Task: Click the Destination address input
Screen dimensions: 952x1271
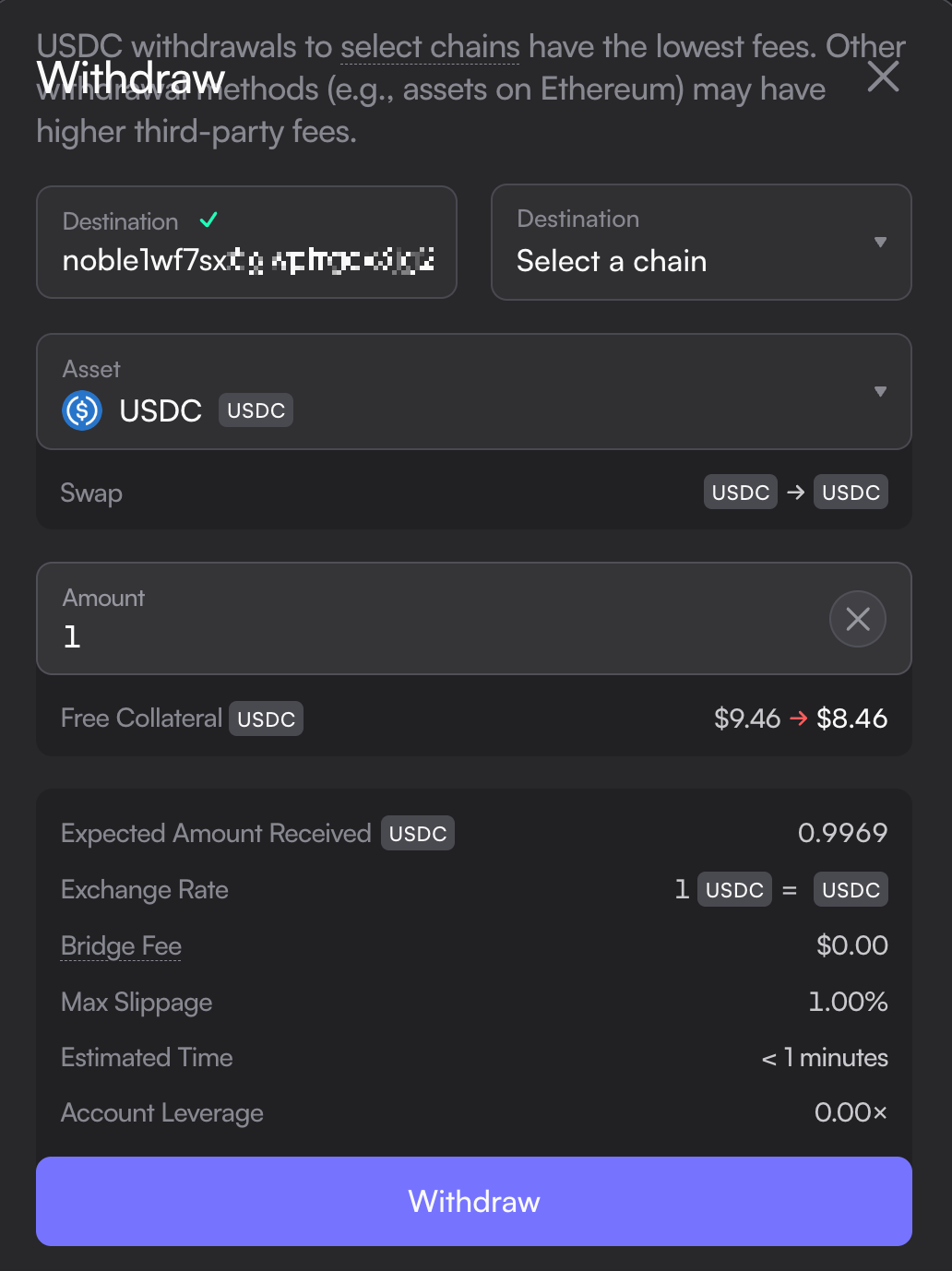Action: point(247,243)
